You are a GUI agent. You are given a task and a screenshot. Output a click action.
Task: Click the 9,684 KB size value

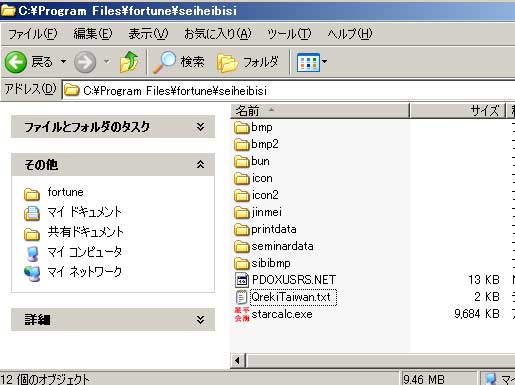point(477,314)
